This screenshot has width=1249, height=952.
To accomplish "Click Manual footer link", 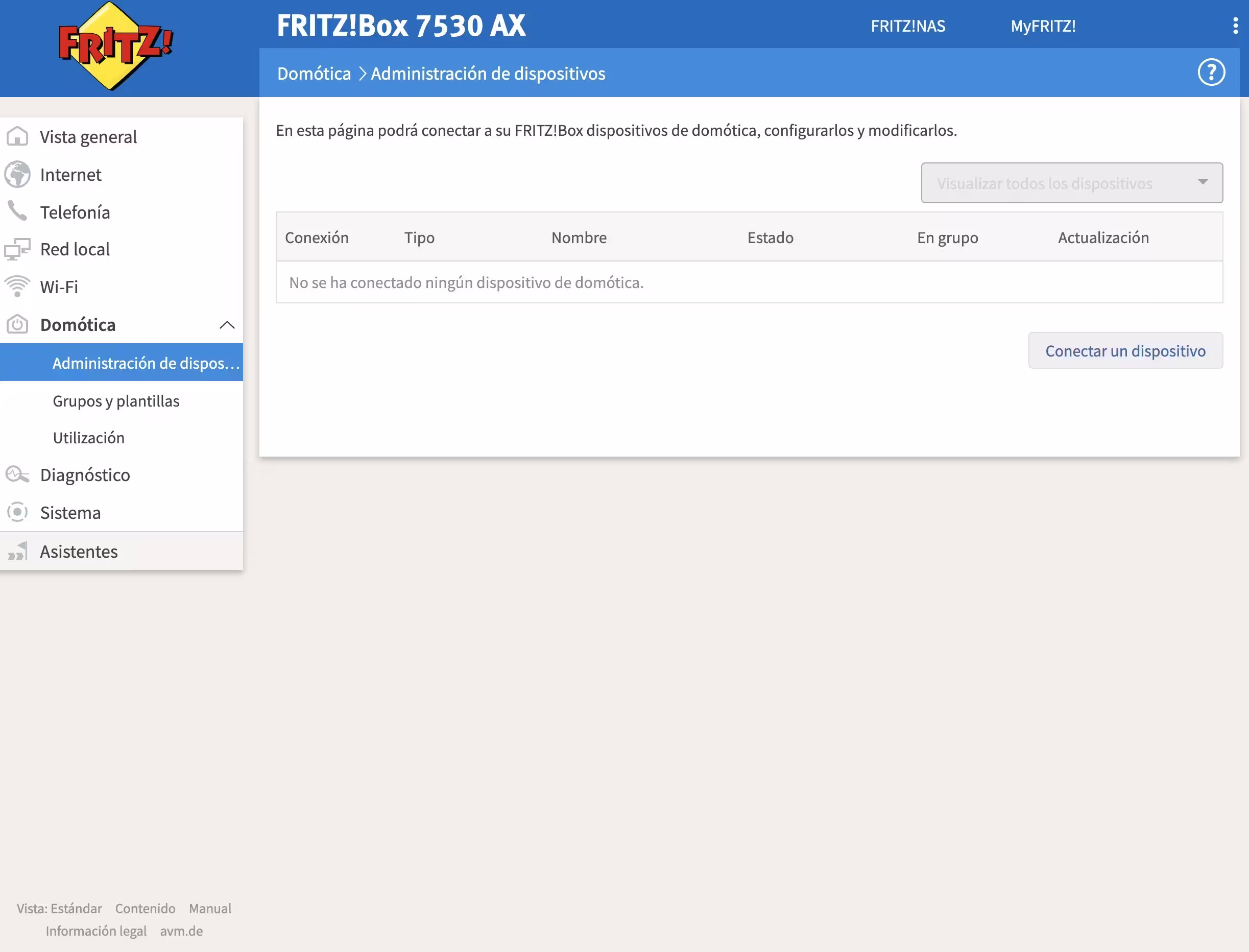I will tap(210, 909).
